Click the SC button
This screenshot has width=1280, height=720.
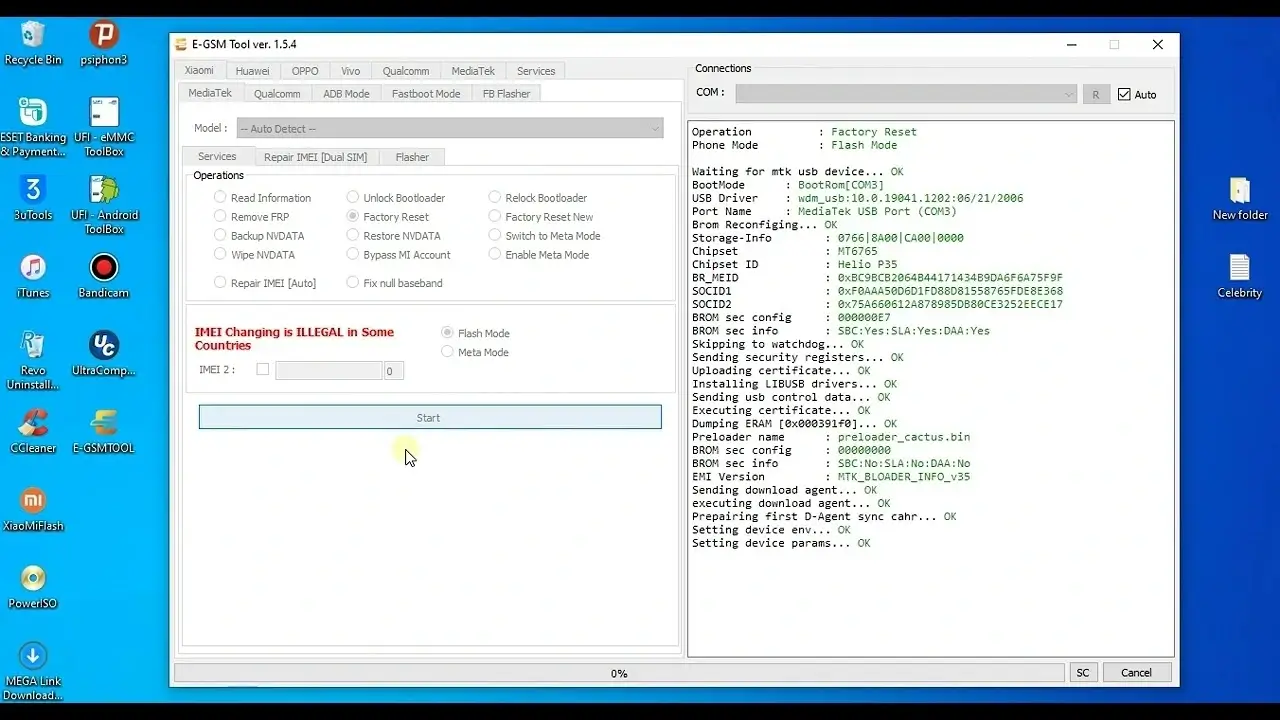[x=1082, y=673]
